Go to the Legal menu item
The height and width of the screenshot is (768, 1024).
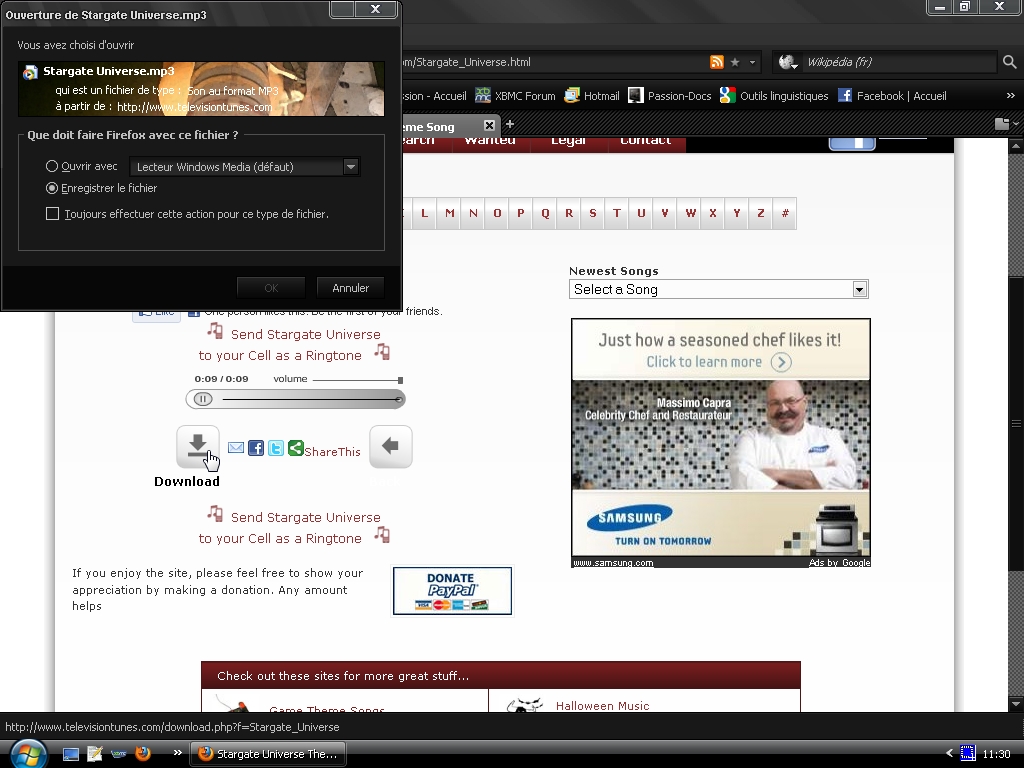tap(568, 142)
